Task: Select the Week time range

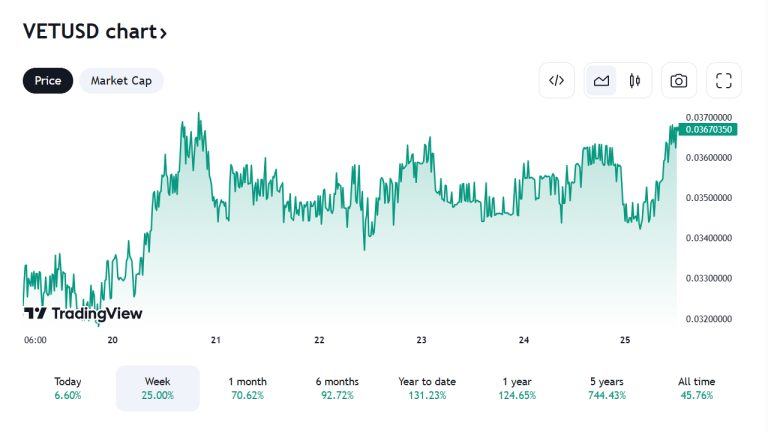Action: click(x=158, y=388)
